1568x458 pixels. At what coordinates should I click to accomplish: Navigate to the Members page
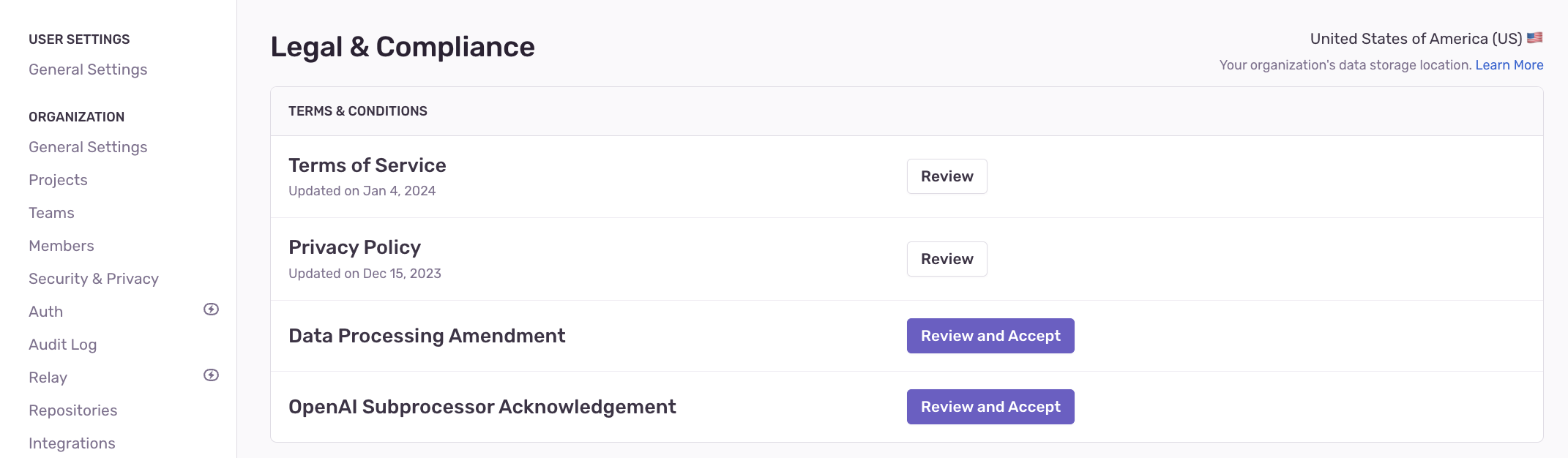(61, 245)
